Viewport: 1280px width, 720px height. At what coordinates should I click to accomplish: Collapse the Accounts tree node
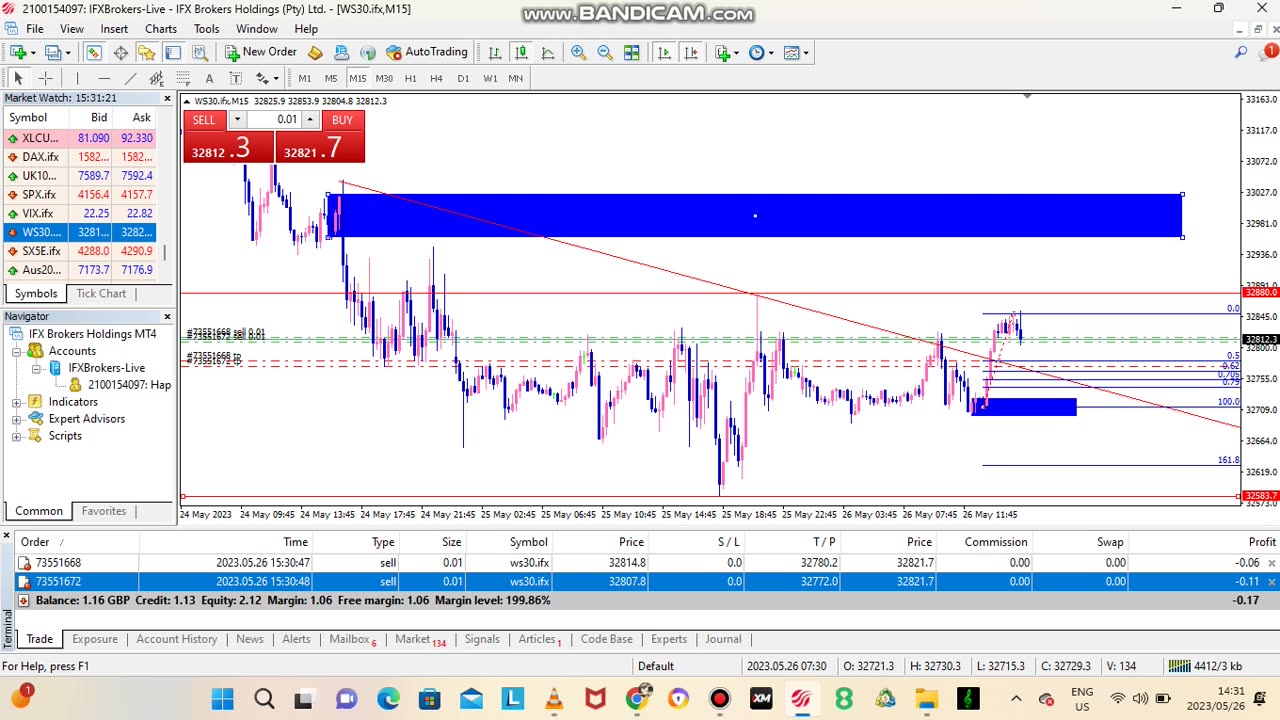click(x=17, y=351)
